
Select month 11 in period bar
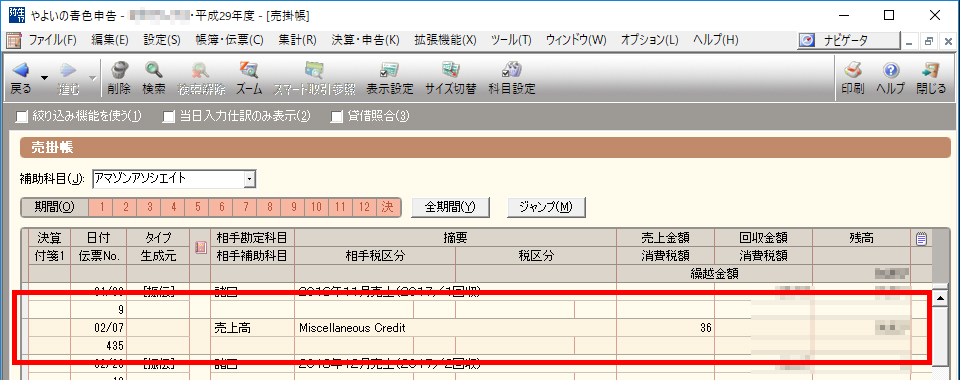340,207
